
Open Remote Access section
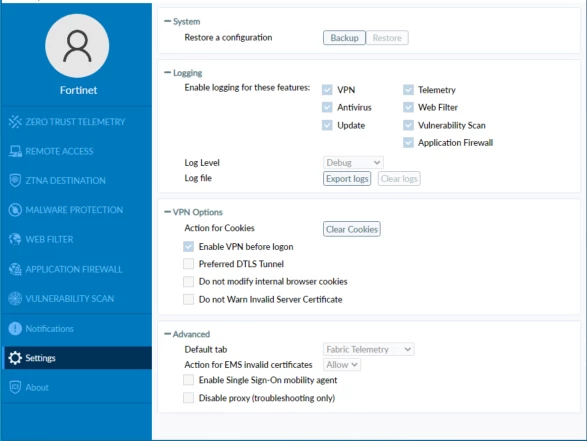pos(59,151)
